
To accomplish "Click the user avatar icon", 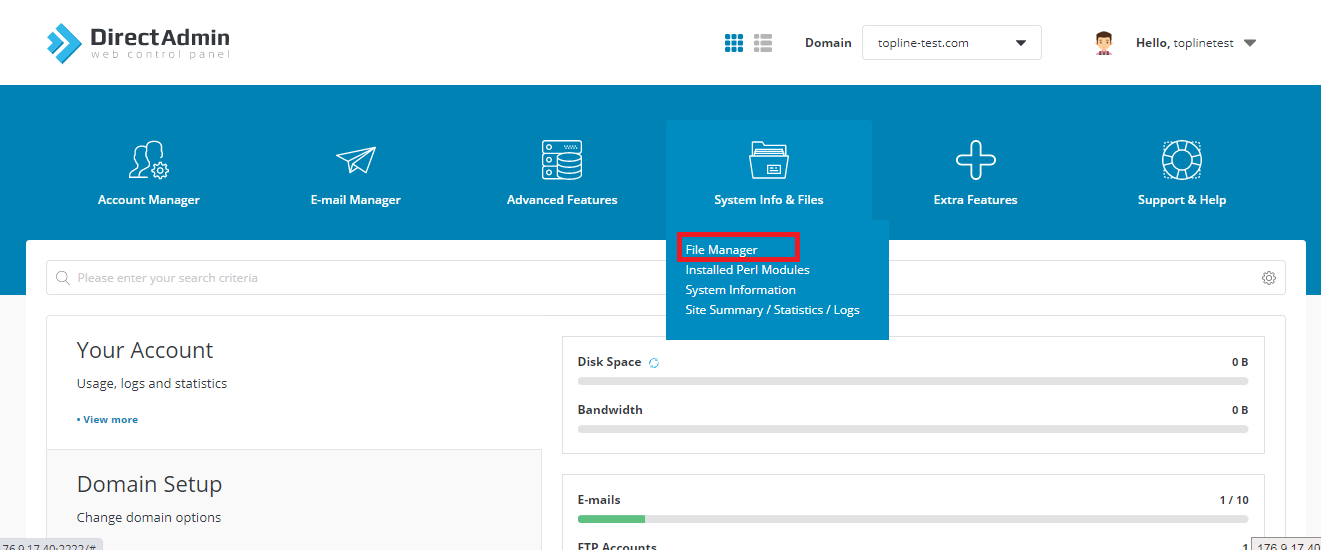I will tap(1104, 43).
